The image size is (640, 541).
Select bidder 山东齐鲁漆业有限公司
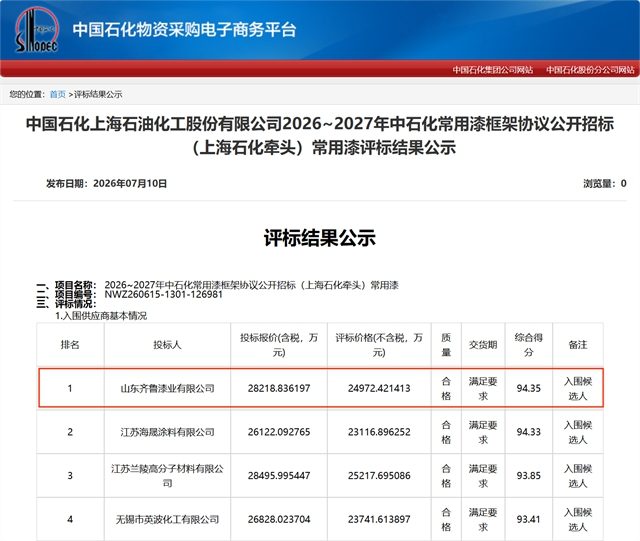pyautogui.click(x=167, y=388)
